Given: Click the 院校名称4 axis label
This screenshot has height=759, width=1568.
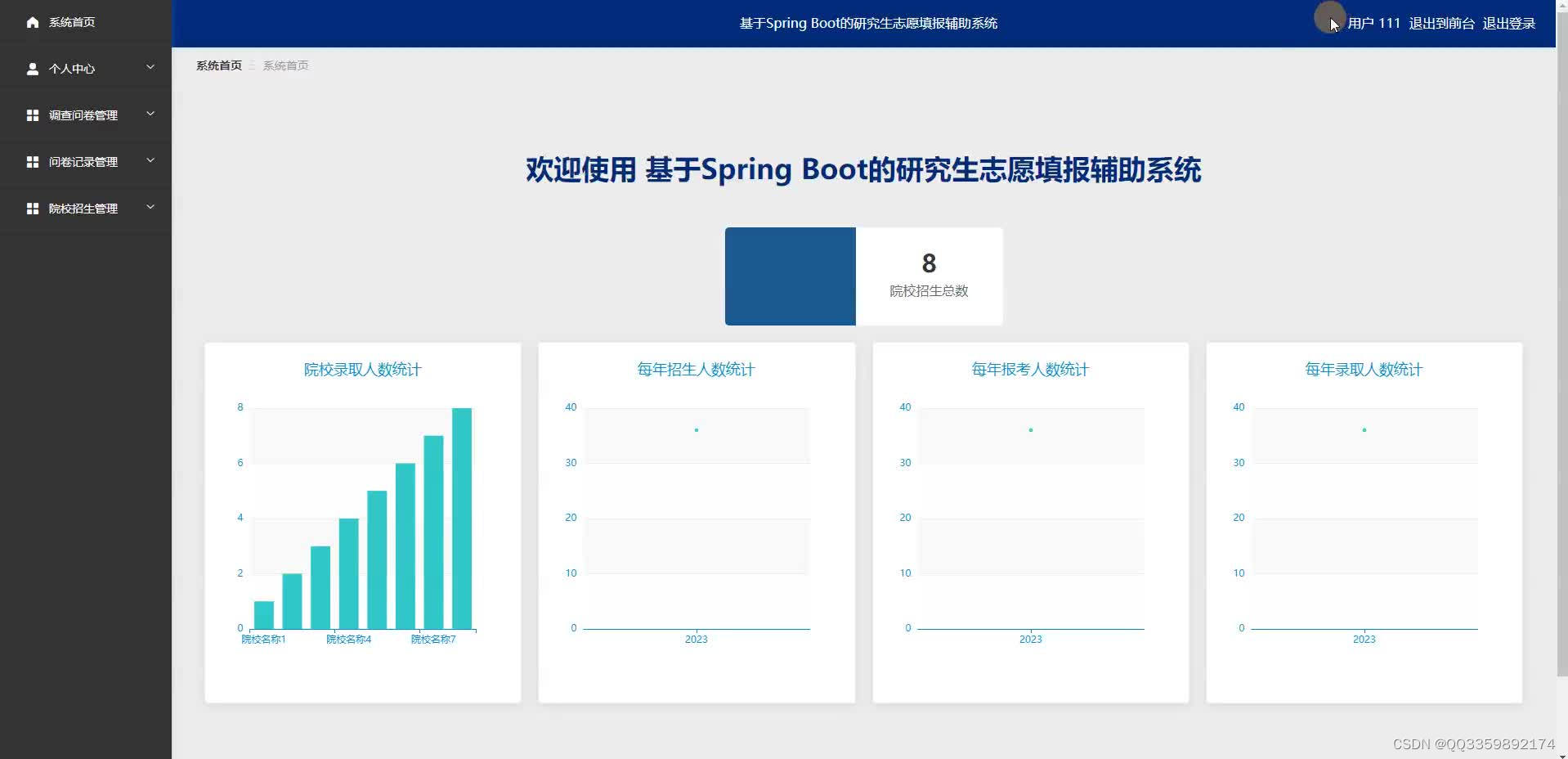Looking at the screenshot, I should [349, 640].
